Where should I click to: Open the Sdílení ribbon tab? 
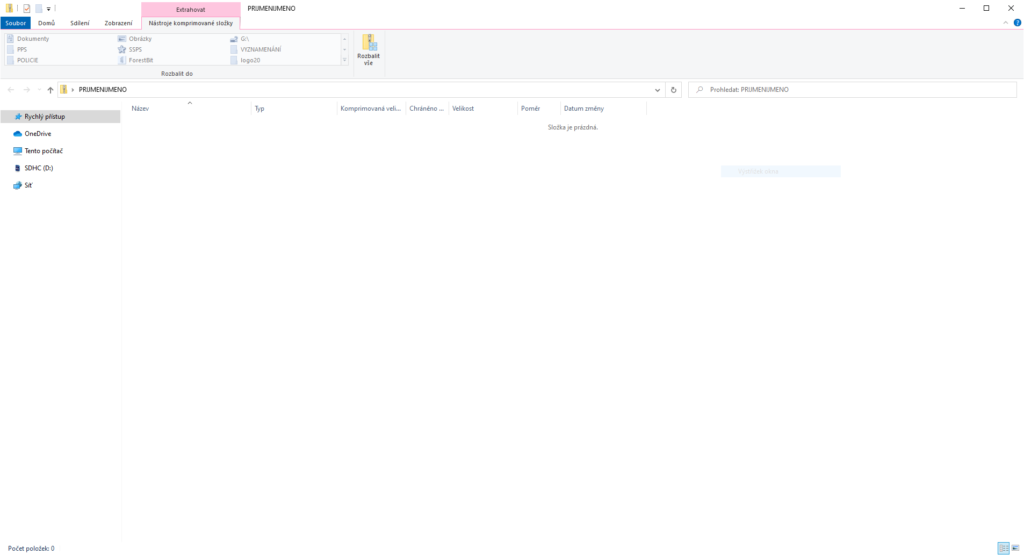80,22
